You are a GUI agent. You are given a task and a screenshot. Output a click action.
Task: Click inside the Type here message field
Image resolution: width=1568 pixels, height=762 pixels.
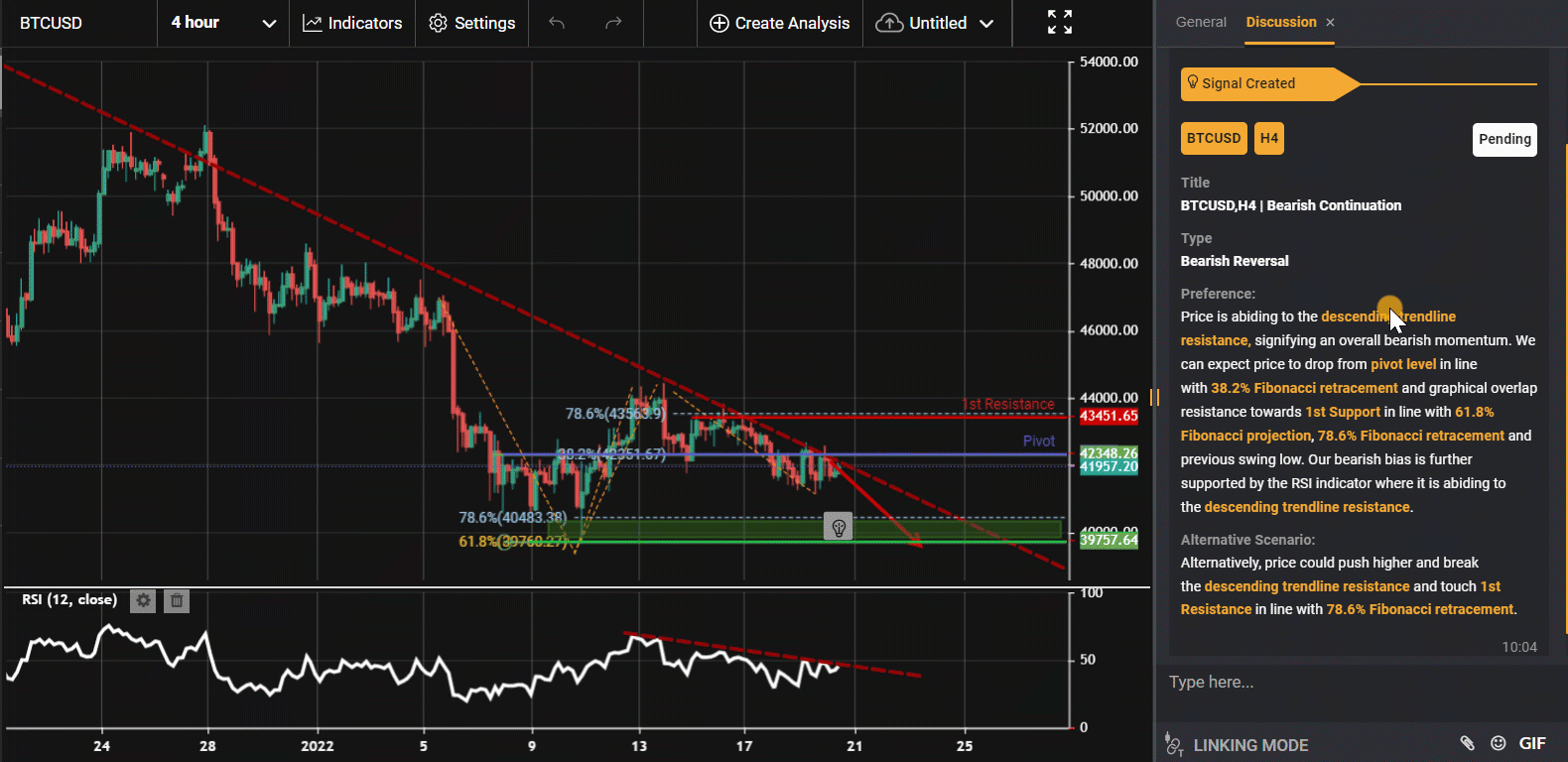pos(1360,683)
